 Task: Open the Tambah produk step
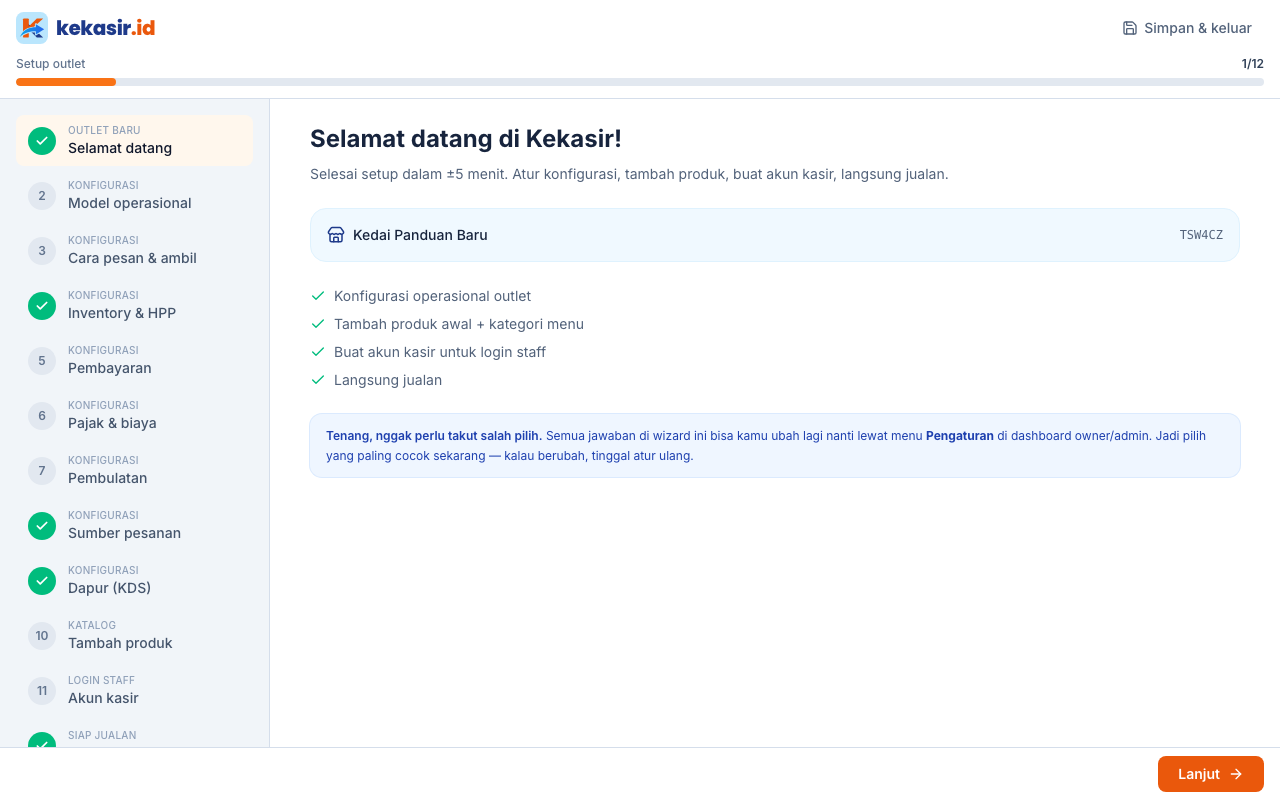(x=134, y=635)
